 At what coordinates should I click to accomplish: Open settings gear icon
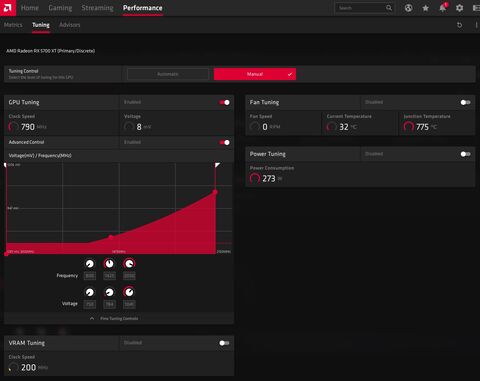[459, 8]
